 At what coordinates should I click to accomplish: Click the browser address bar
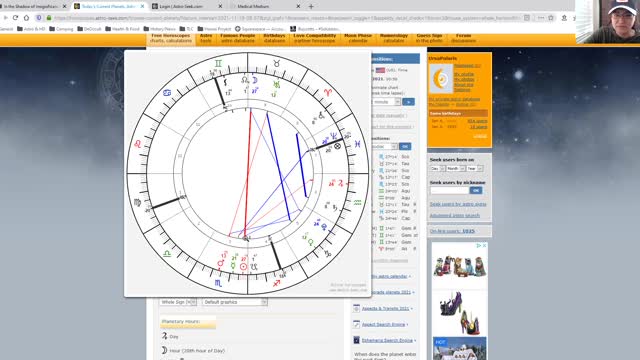pyautogui.click(x=286, y=18)
